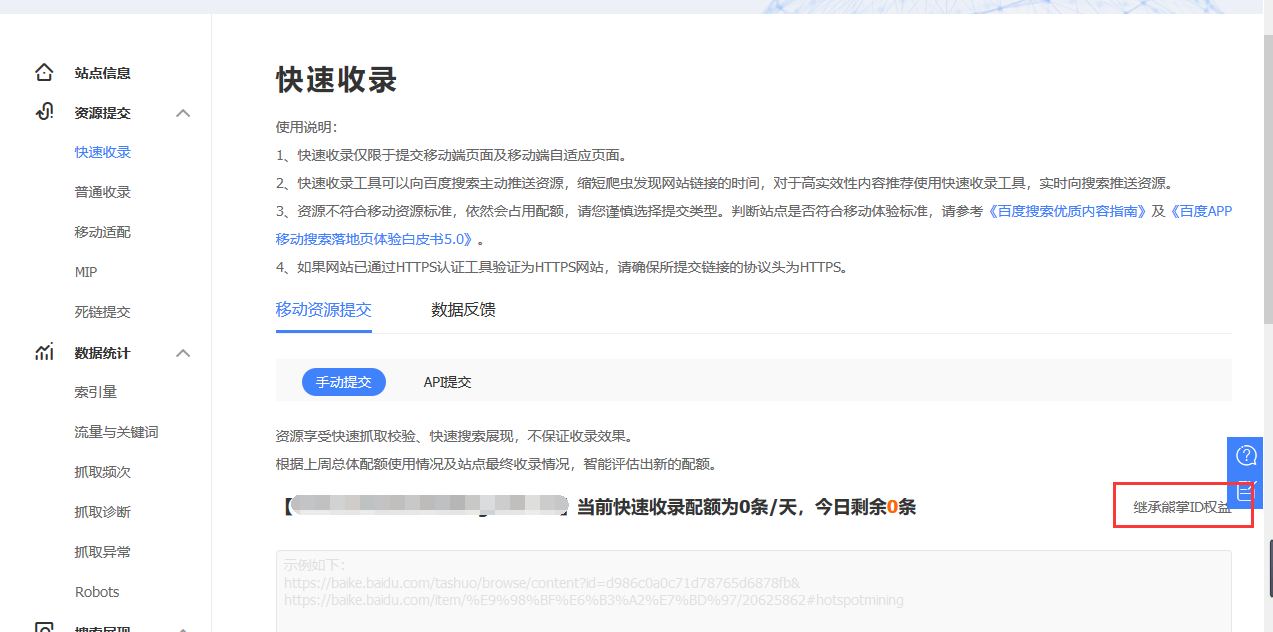
Task: Switch to API提交 mode
Action: 447,382
